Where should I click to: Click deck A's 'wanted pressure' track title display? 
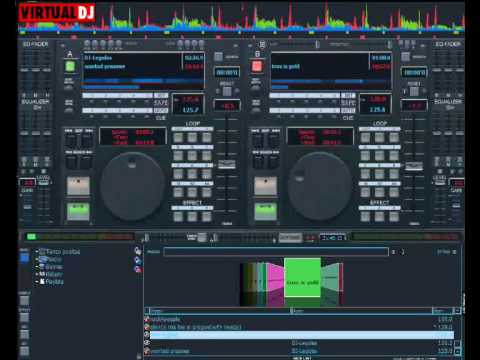coord(105,66)
